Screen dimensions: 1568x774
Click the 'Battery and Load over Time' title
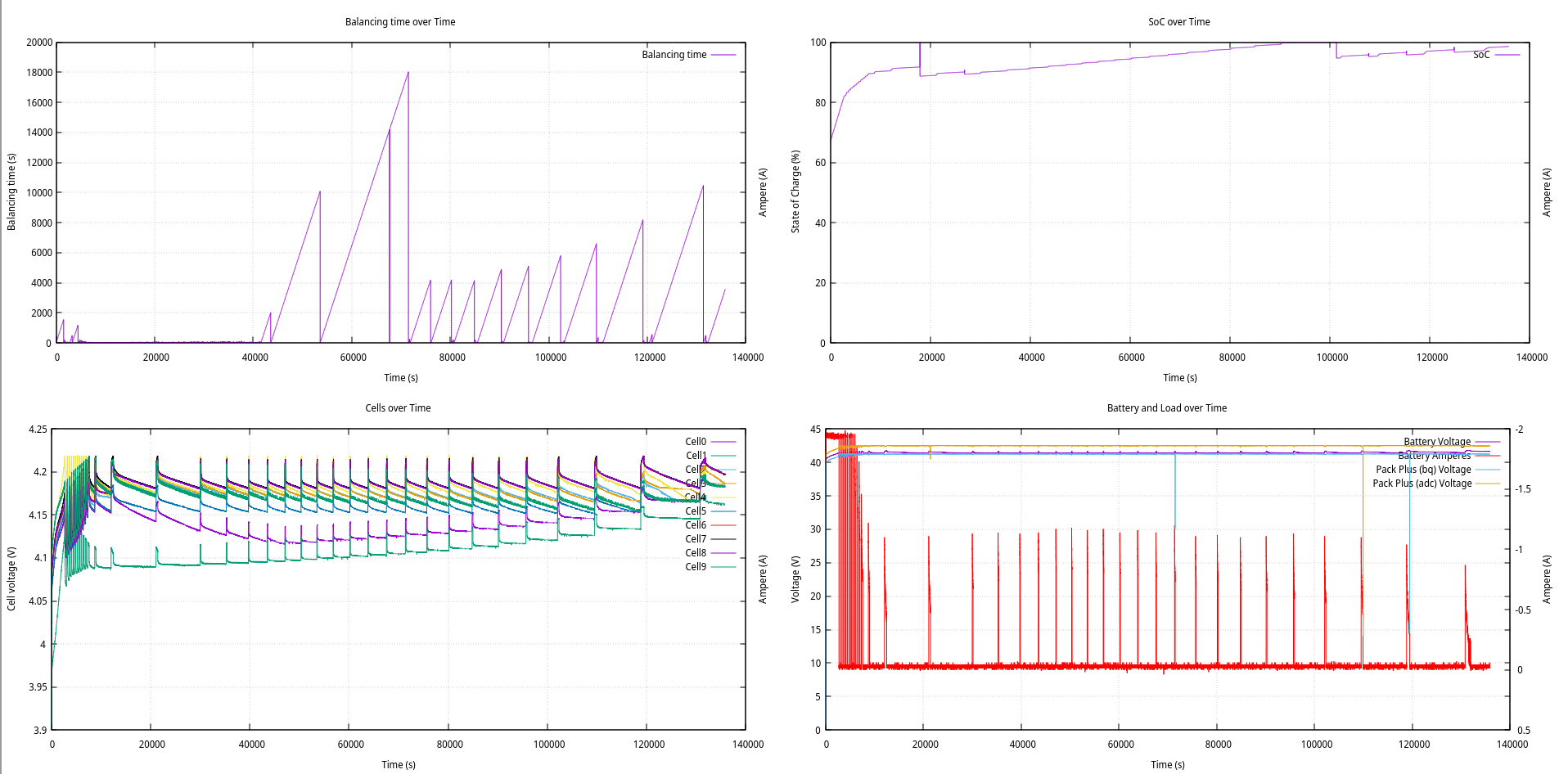click(1166, 408)
